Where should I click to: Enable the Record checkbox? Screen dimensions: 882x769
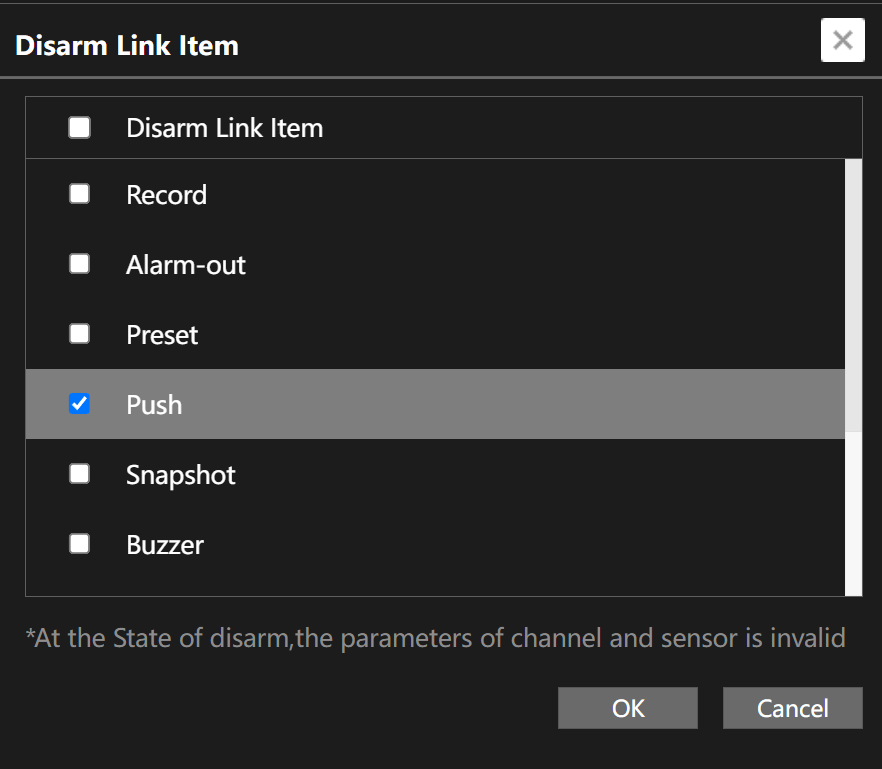(79, 194)
